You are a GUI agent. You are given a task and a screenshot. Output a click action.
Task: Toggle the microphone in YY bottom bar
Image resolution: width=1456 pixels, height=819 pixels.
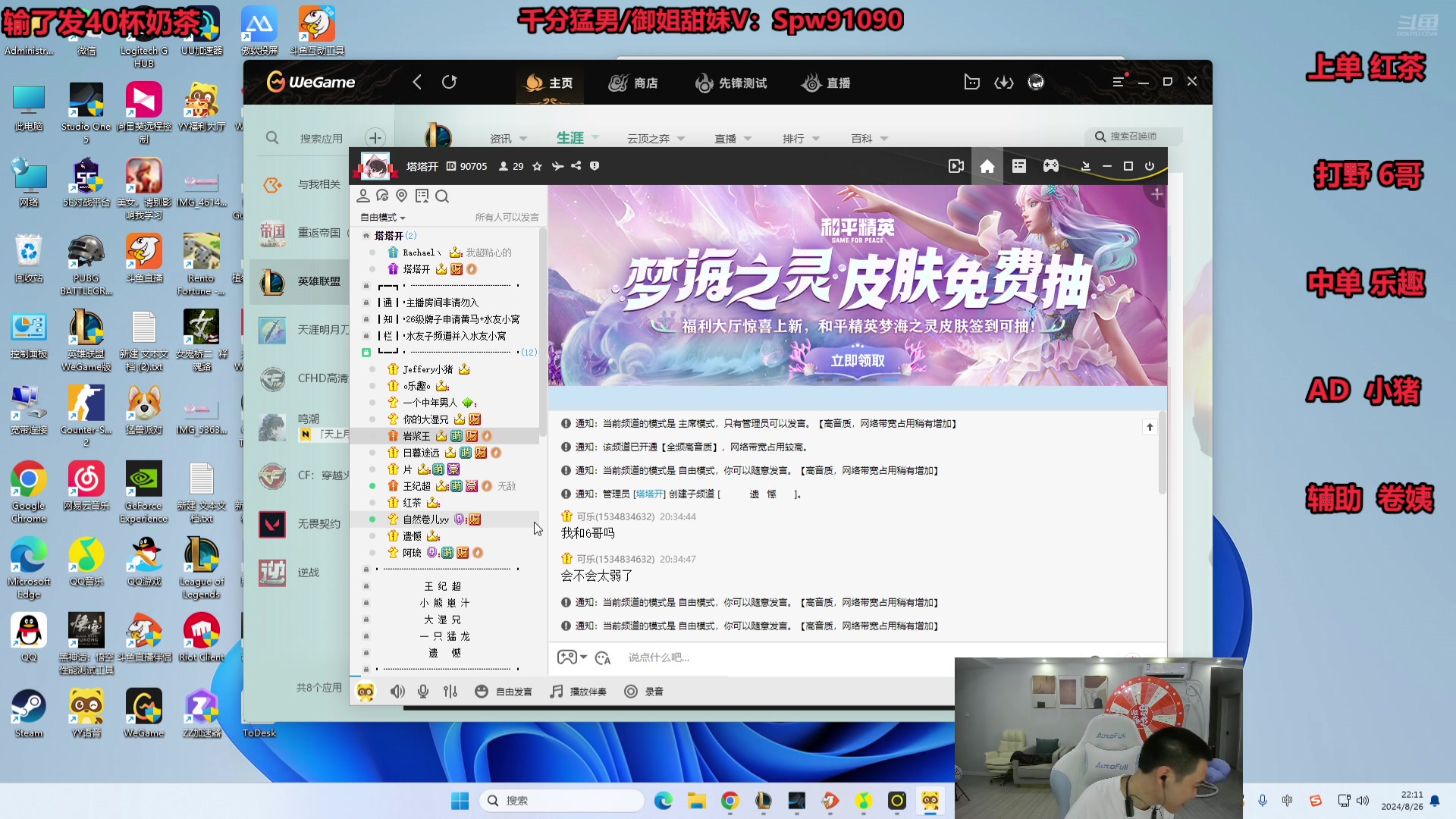tap(423, 692)
